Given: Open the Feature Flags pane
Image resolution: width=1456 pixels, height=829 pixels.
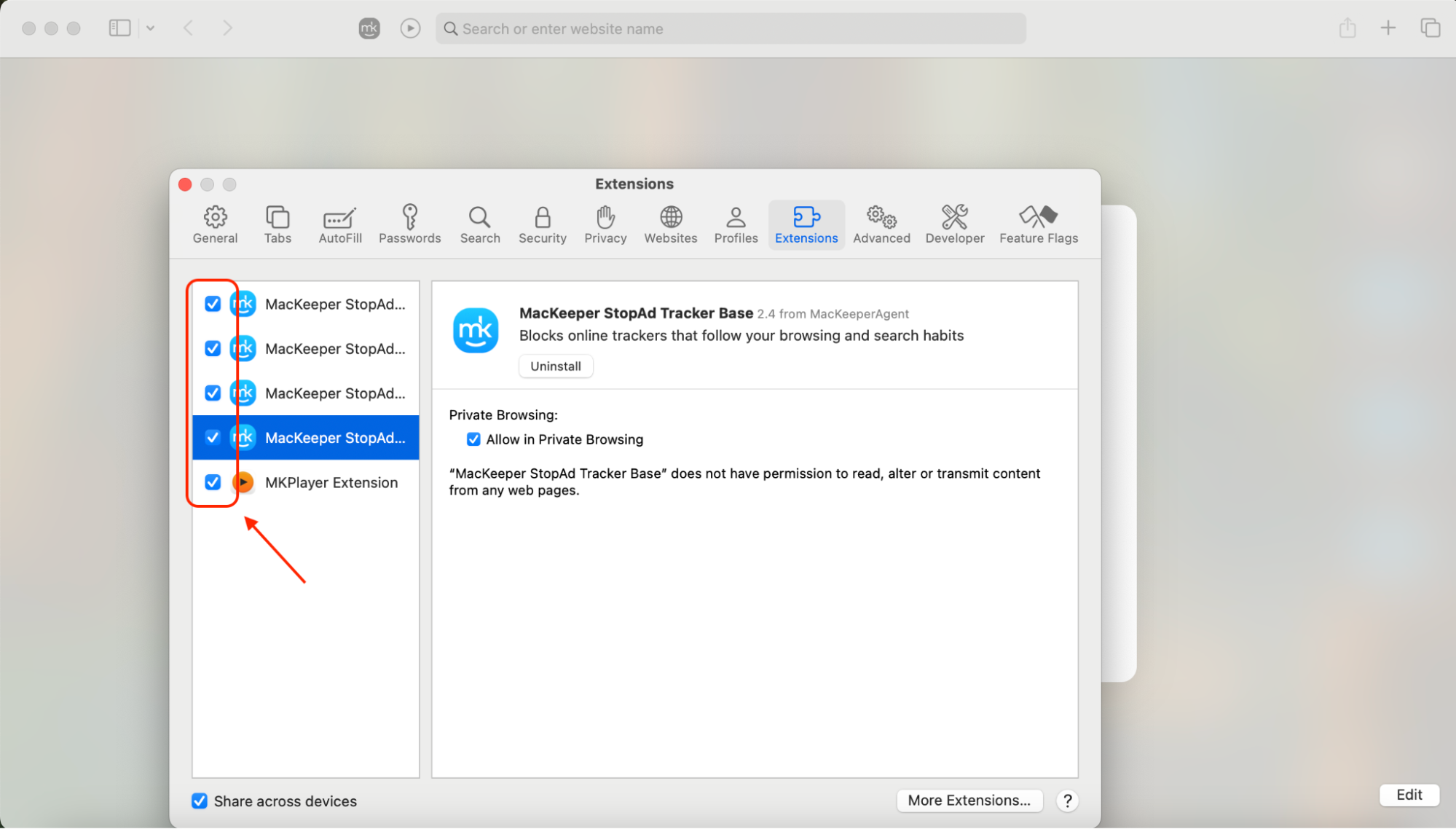Looking at the screenshot, I should 1038,224.
